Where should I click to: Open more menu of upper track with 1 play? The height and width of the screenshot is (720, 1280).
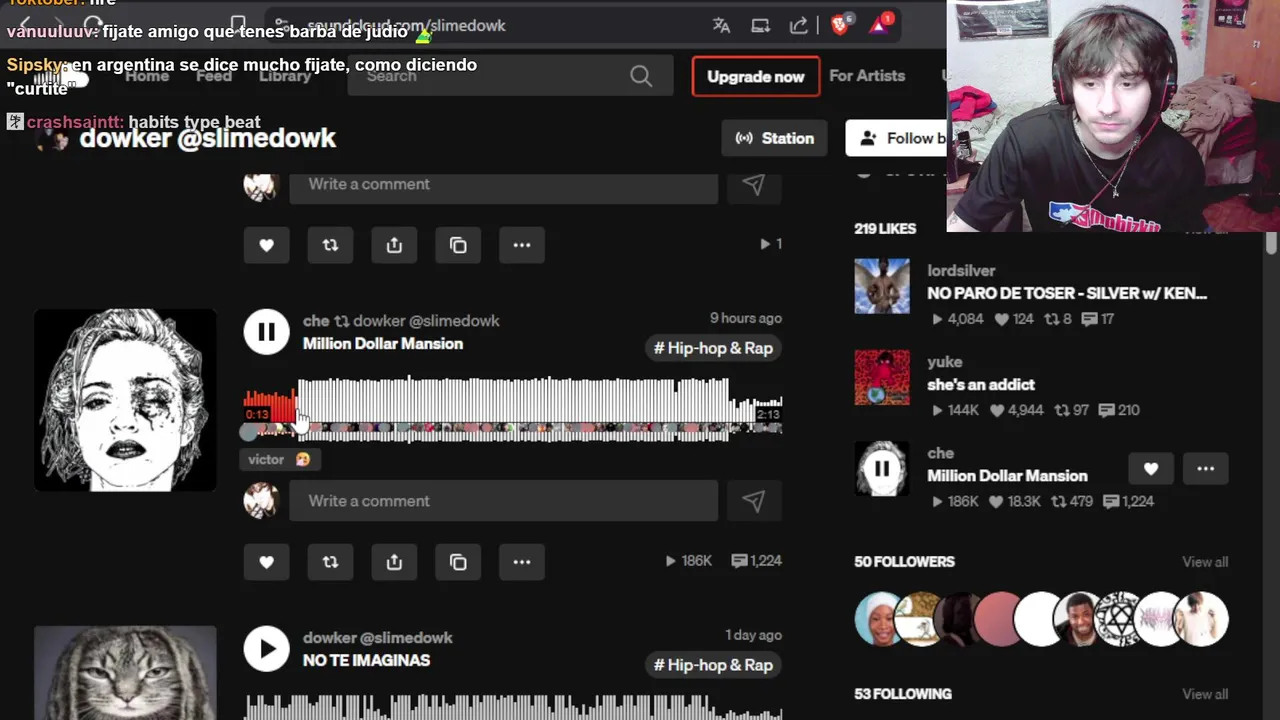click(x=522, y=245)
